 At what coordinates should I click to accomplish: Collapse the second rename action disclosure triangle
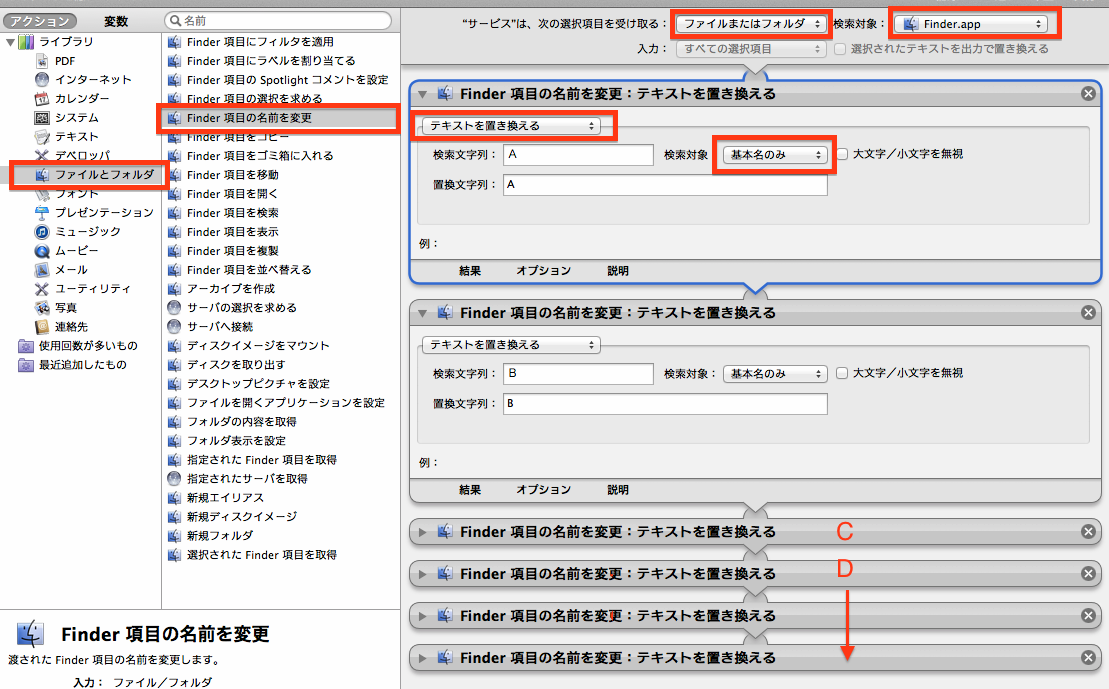422,313
